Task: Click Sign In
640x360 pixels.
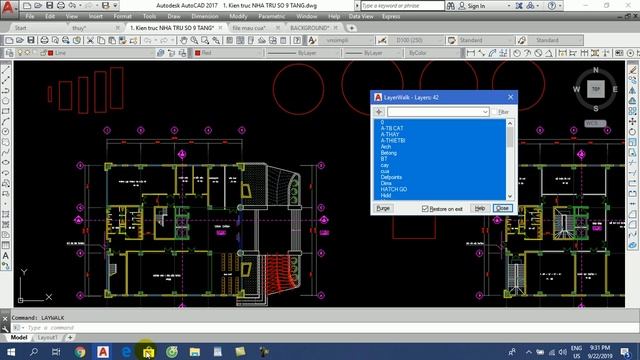Action: [x=476, y=6]
